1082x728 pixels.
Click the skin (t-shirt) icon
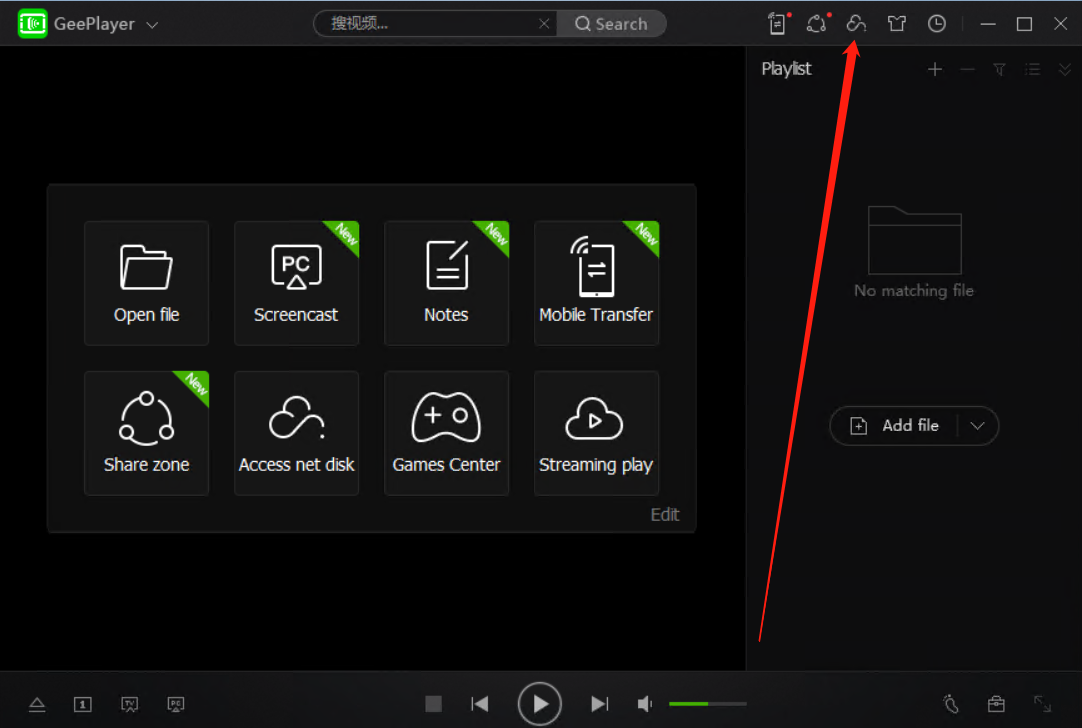point(897,24)
